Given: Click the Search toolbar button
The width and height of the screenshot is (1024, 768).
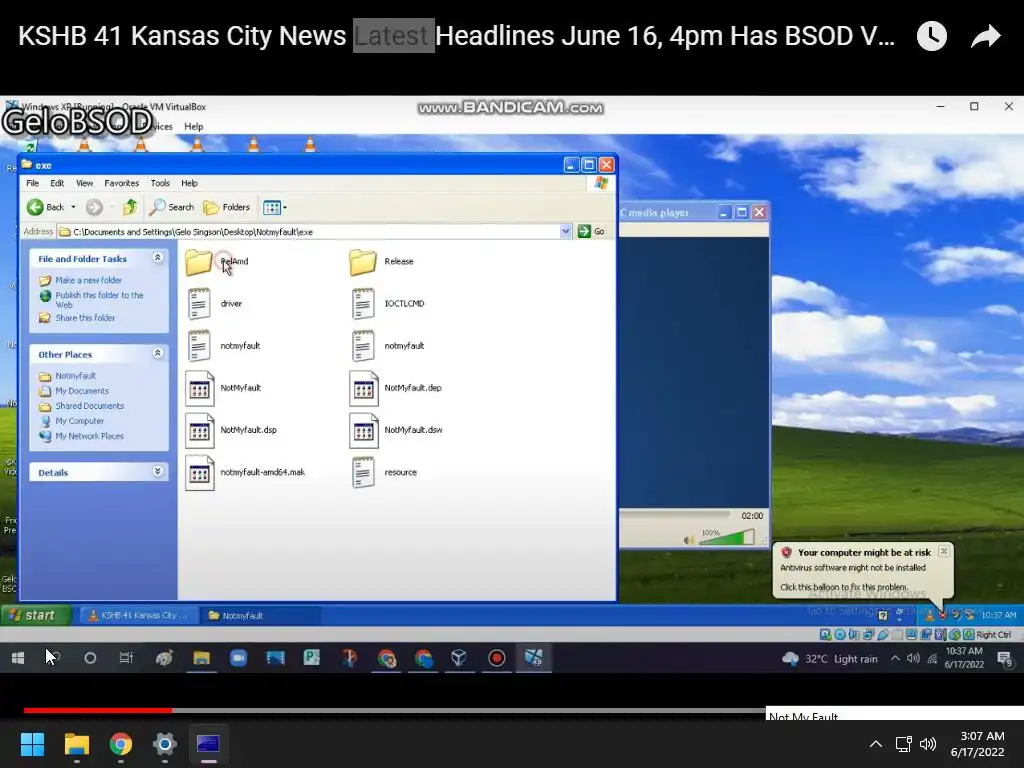Looking at the screenshot, I should click(172, 207).
